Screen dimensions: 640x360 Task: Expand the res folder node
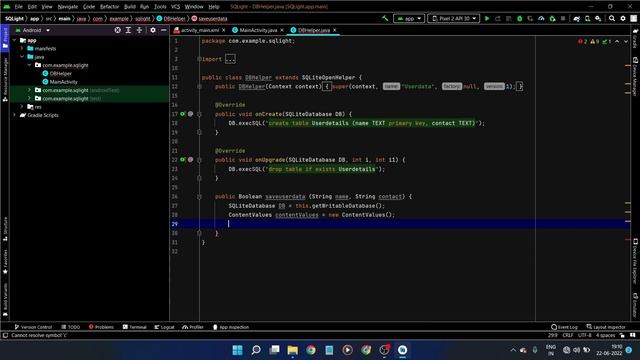point(22,107)
